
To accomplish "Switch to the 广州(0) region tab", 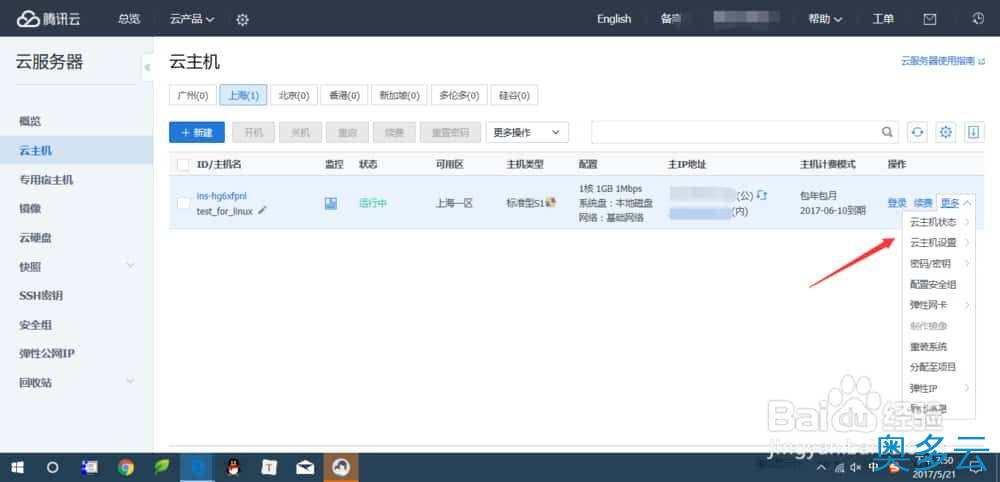I will (x=193, y=96).
